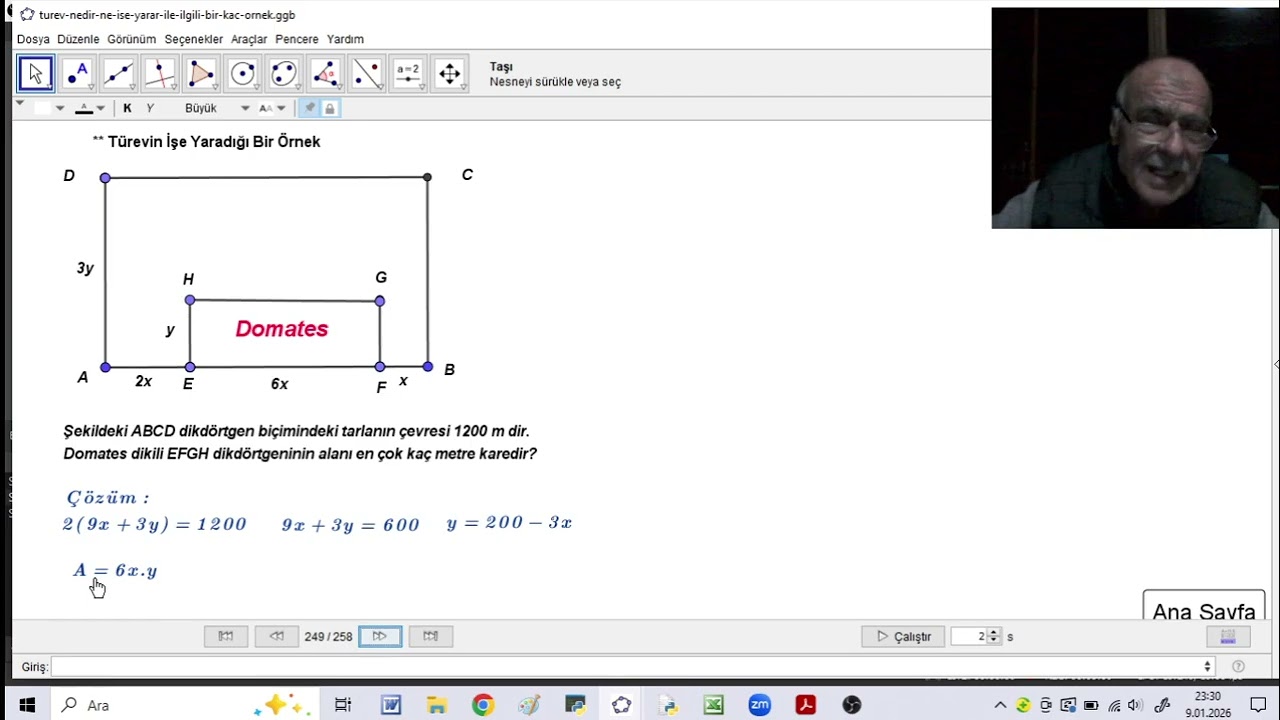
Task: Click the GeoGebra taskbar icon
Action: point(621,705)
